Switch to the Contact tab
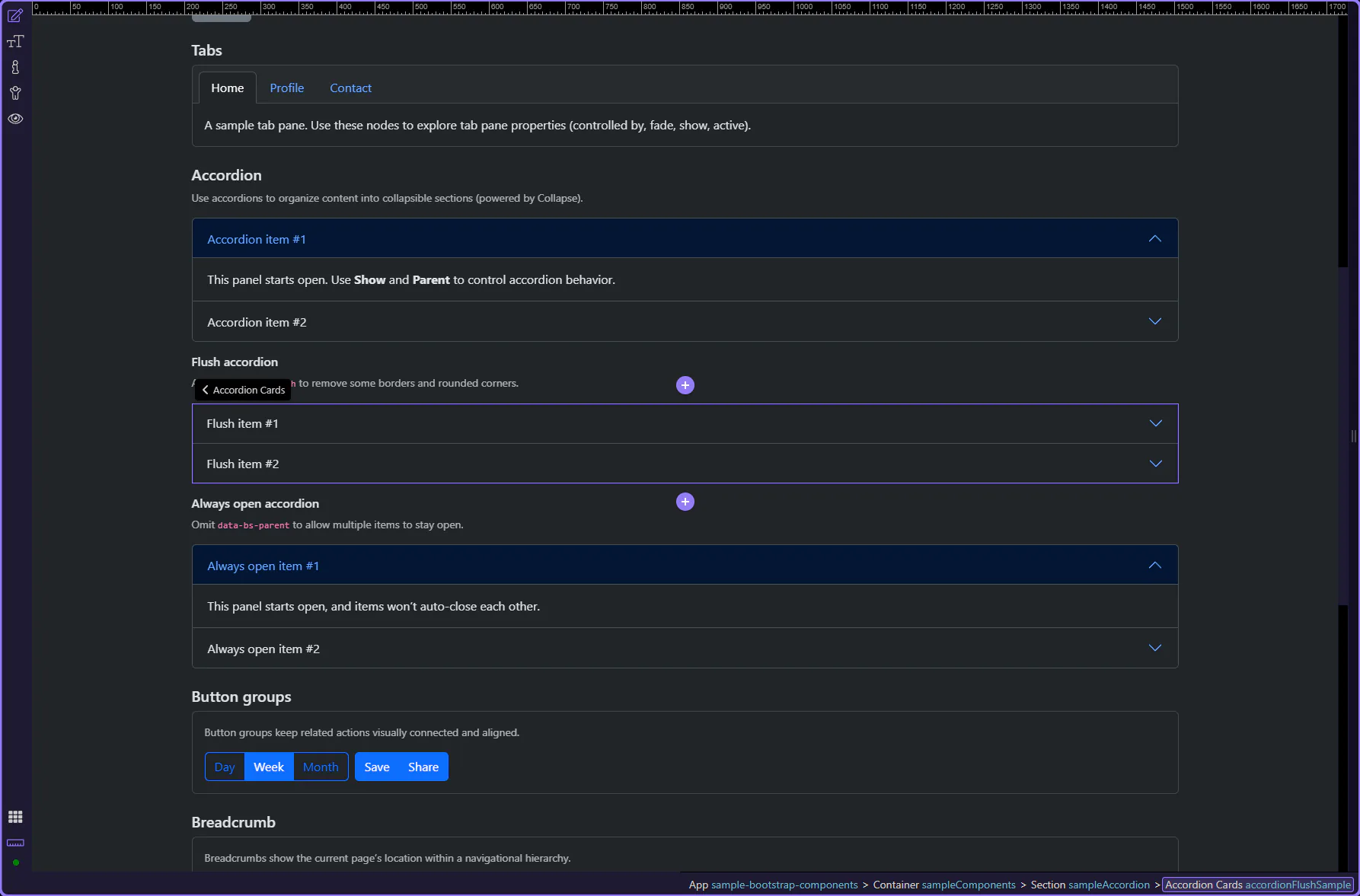The width and height of the screenshot is (1360, 896). point(350,88)
